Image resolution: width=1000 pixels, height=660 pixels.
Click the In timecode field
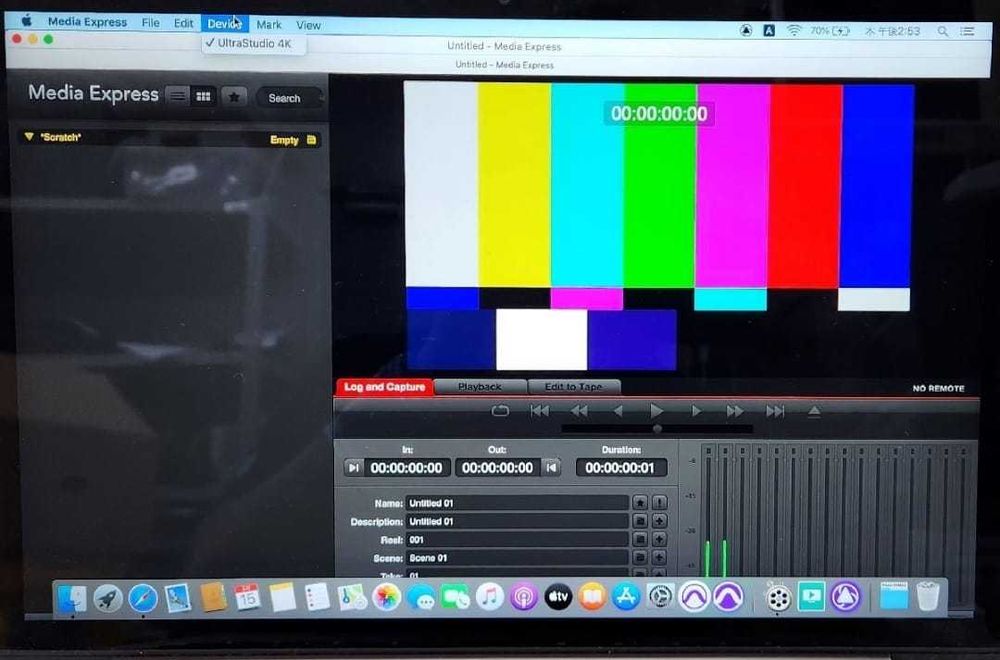point(406,468)
